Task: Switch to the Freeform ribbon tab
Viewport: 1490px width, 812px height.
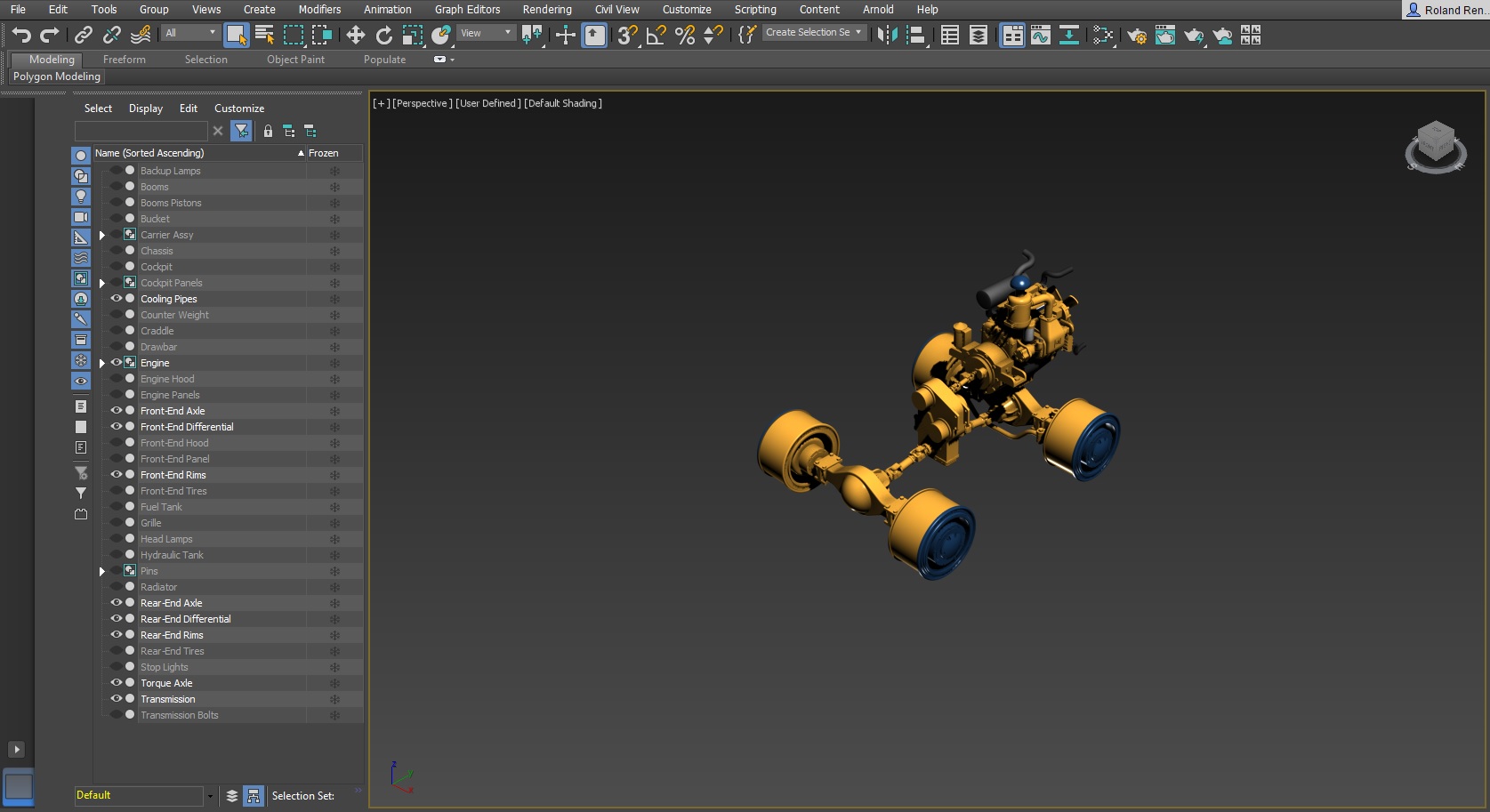Action: pos(124,60)
